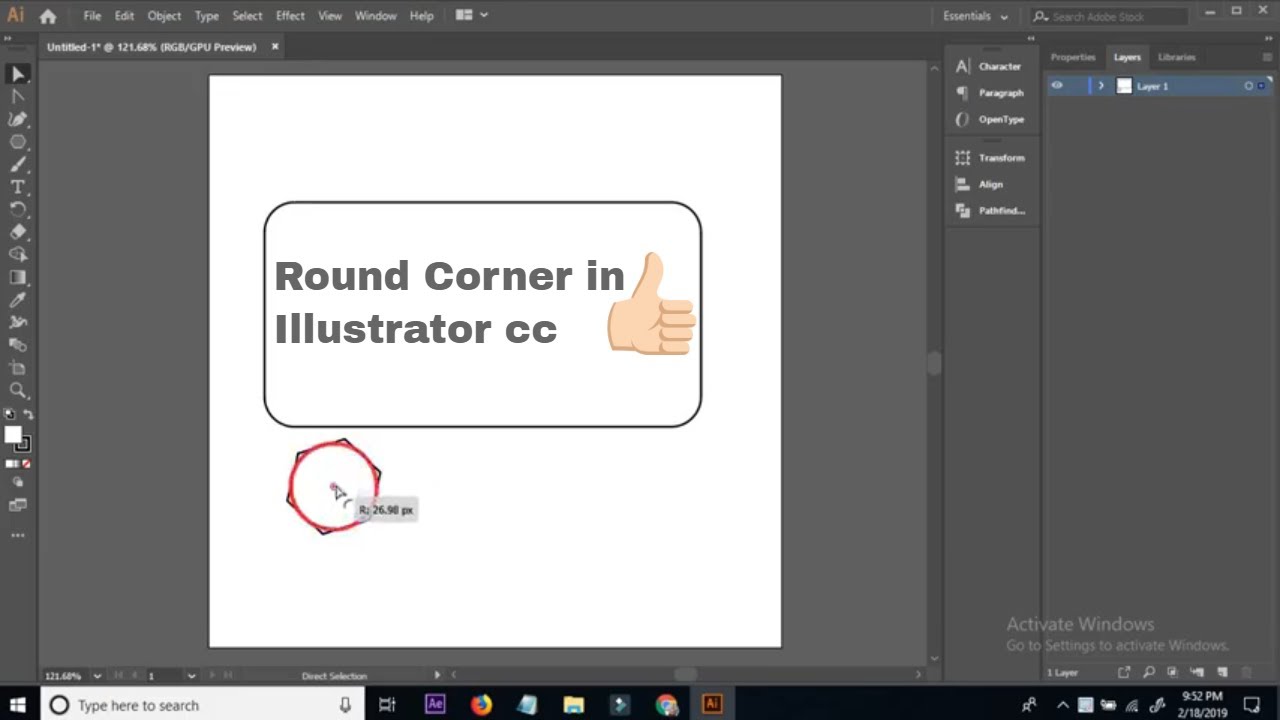Locate object using Layers panel magnifier
Screen dimensions: 1280x720
[x=1149, y=673]
